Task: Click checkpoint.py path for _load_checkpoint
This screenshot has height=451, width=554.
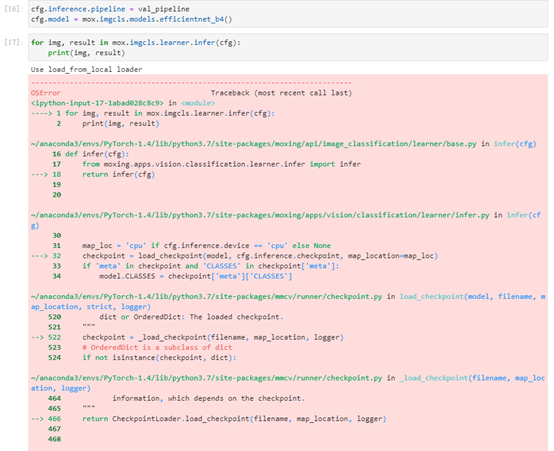Action: point(206,378)
